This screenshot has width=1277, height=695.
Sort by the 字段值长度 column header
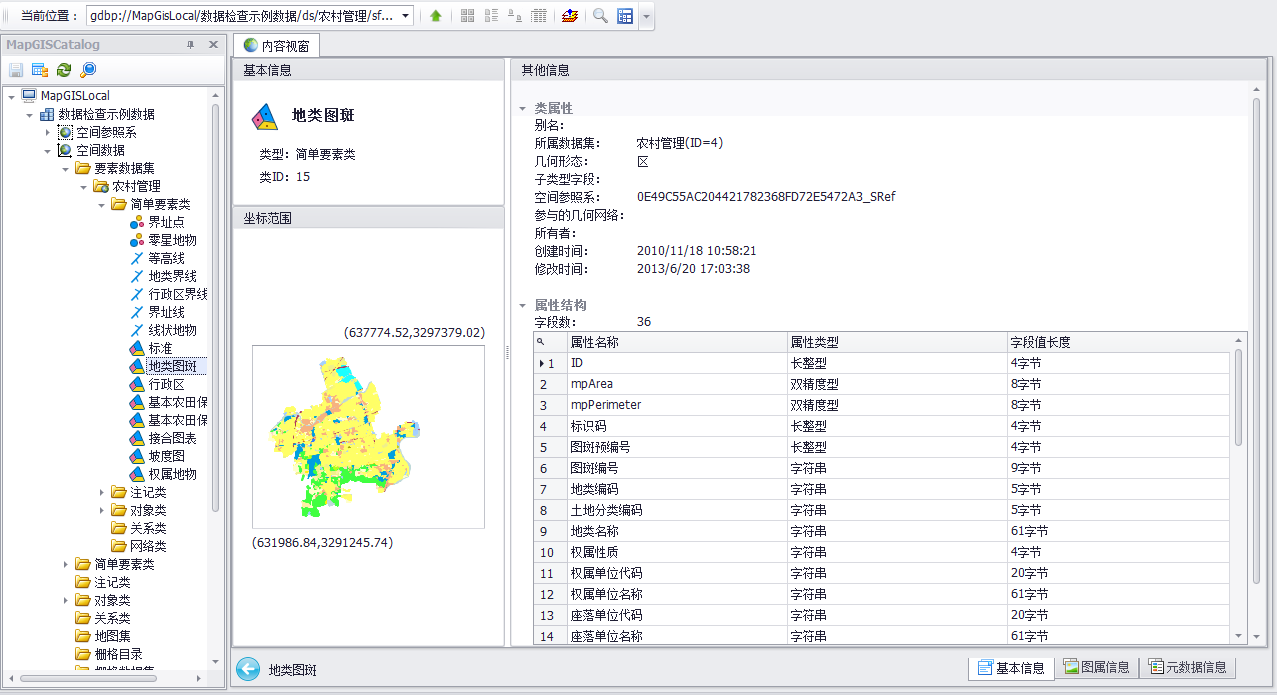(x=1118, y=342)
